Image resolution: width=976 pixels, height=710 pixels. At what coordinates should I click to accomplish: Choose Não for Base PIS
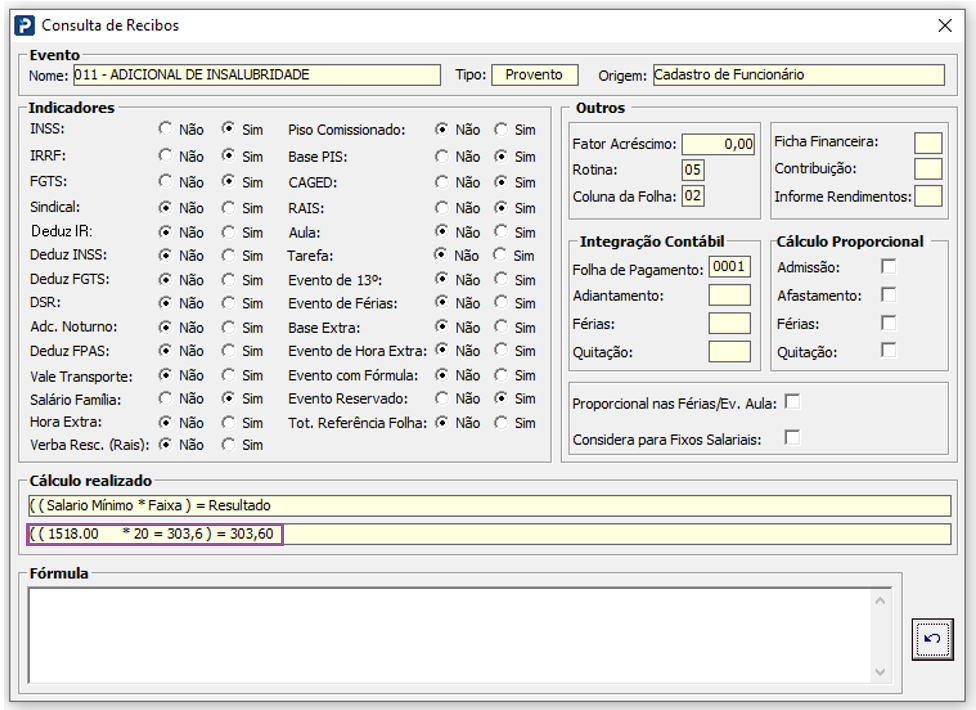pyautogui.click(x=441, y=156)
